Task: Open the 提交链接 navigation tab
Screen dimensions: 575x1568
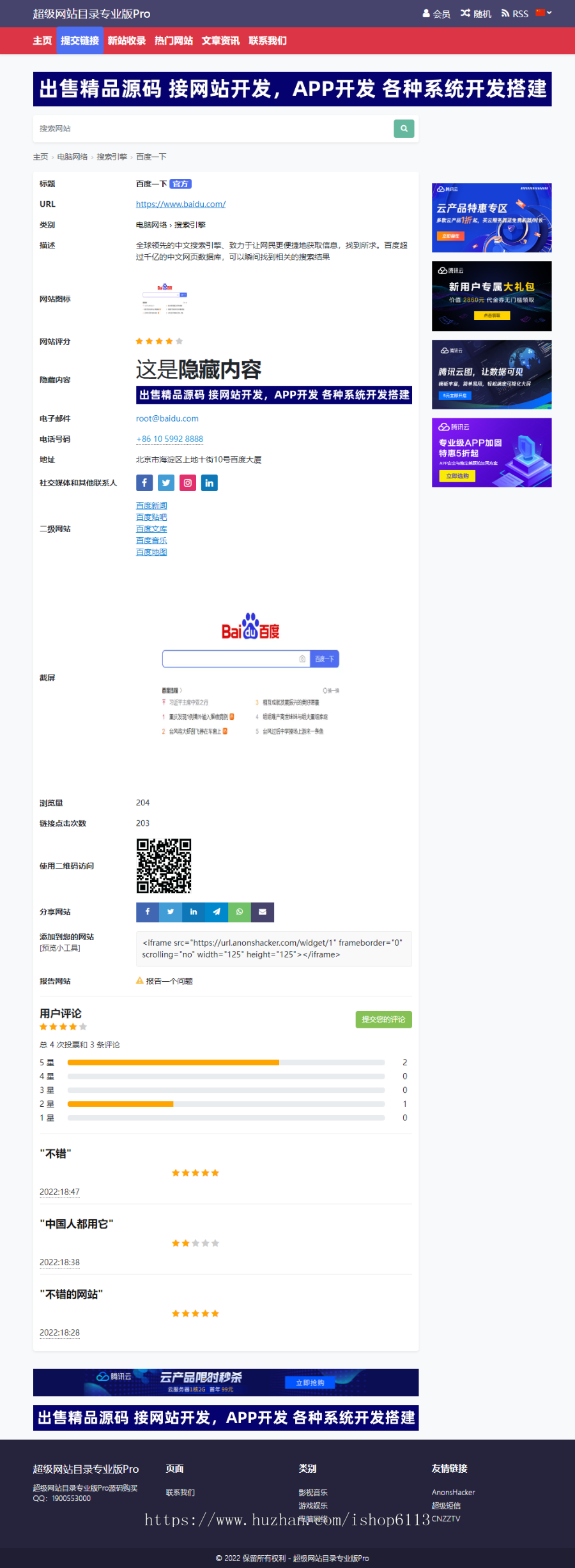Action: pos(80,41)
